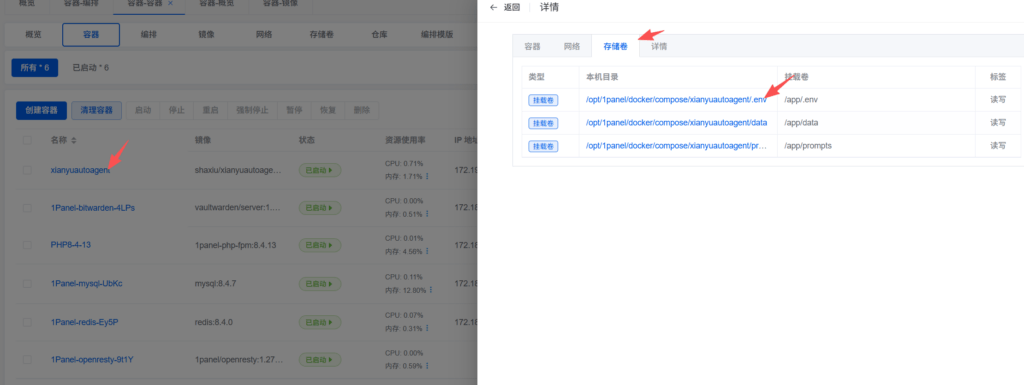Image resolution: width=1024 pixels, height=385 pixels.
Task: Open the 1Panel-redis-Ey5P container link
Action: coord(84,322)
